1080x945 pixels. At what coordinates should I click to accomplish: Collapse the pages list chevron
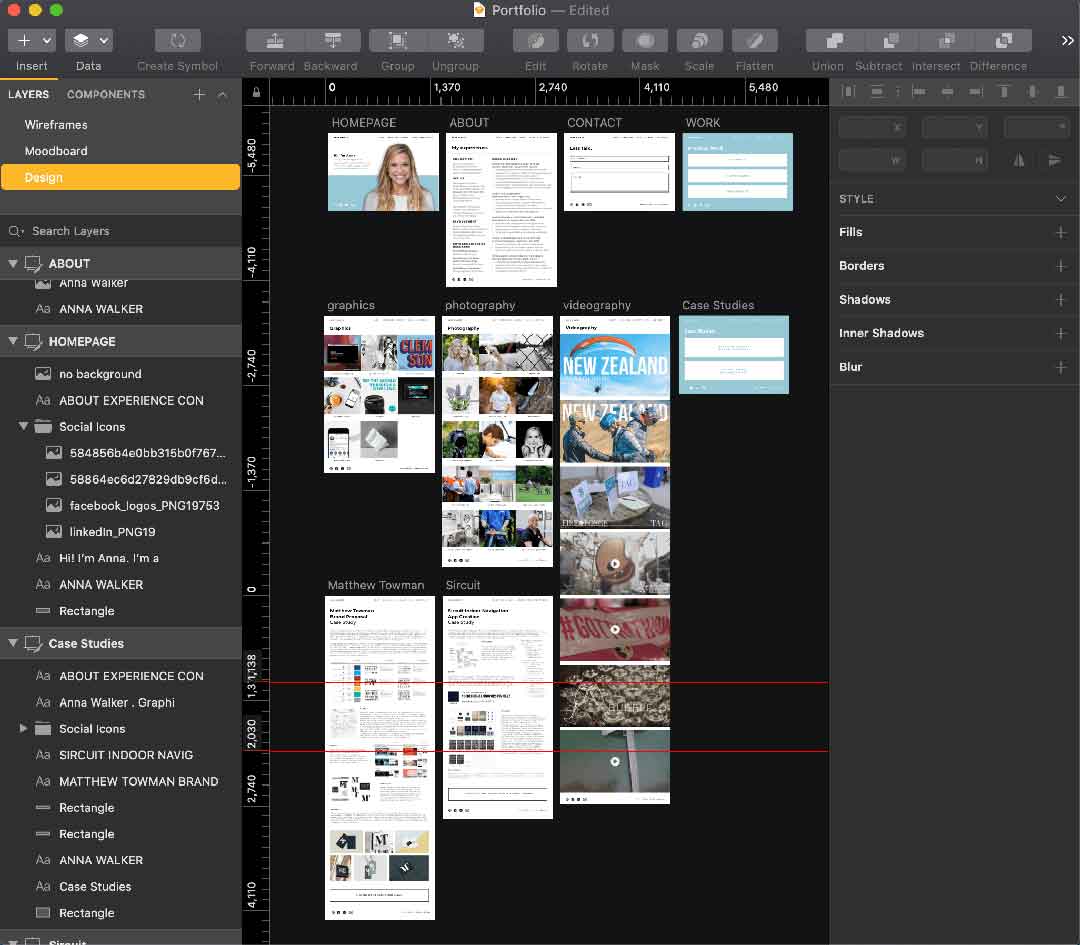(x=223, y=94)
